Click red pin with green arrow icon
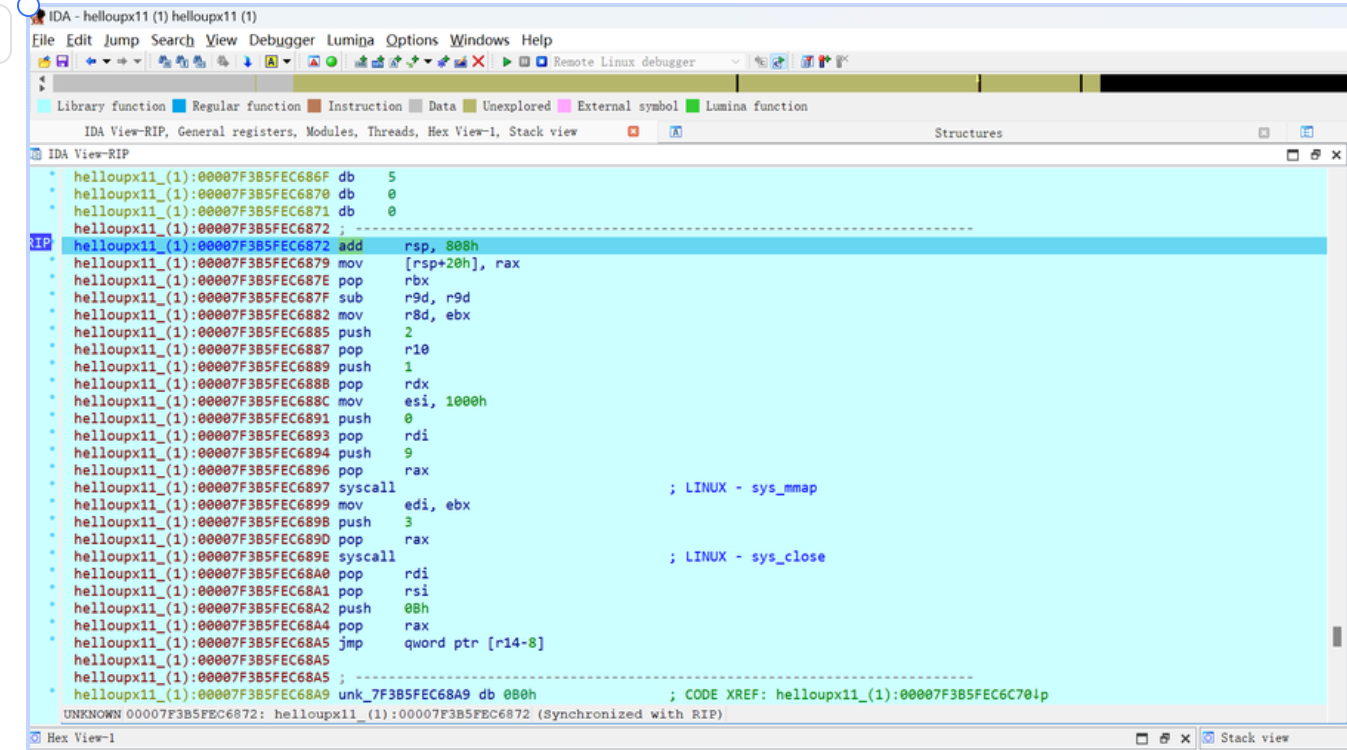This screenshot has width=1347, height=750. (x=824, y=62)
